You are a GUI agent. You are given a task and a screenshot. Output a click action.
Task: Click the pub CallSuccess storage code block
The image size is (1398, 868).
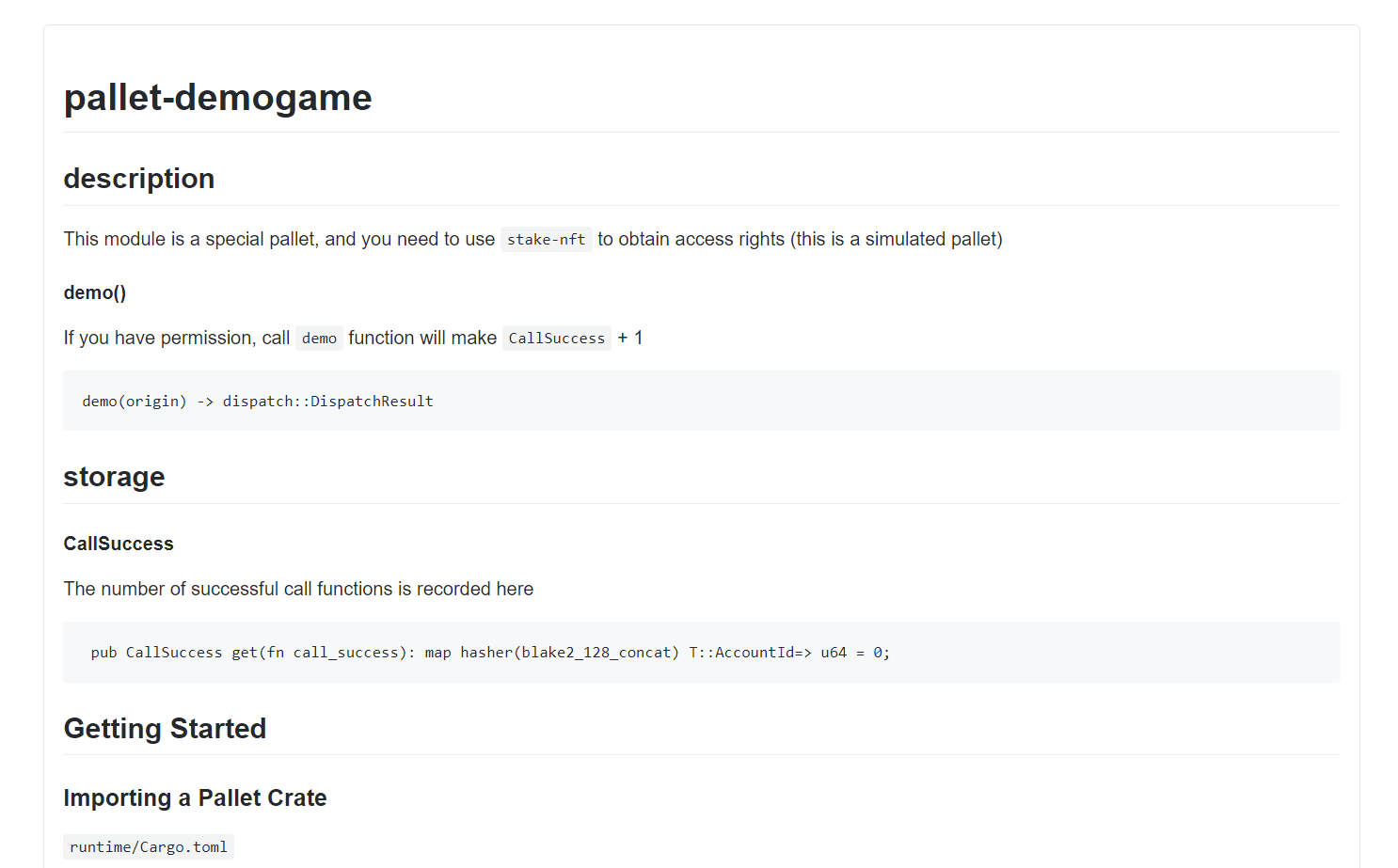click(701, 652)
